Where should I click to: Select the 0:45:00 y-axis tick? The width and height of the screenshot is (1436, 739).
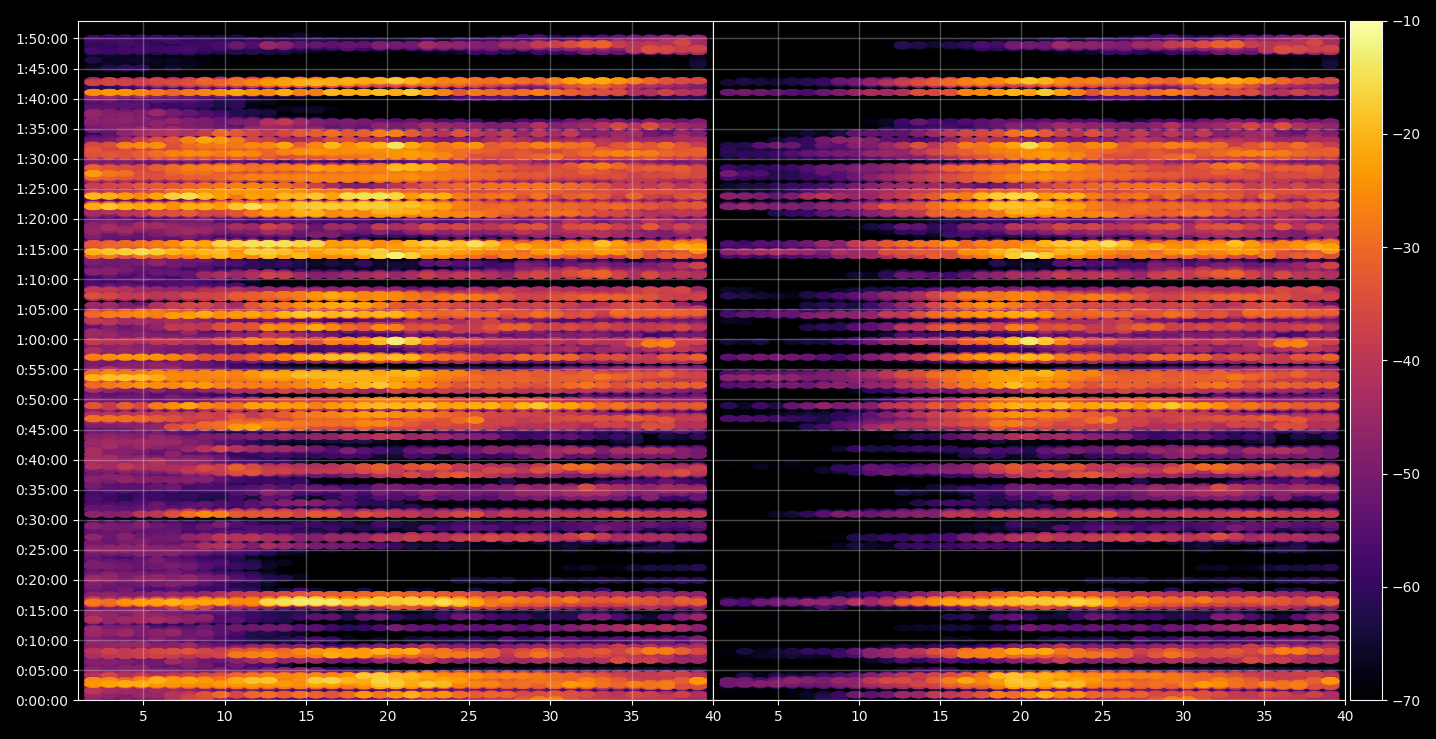coord(43,430)
